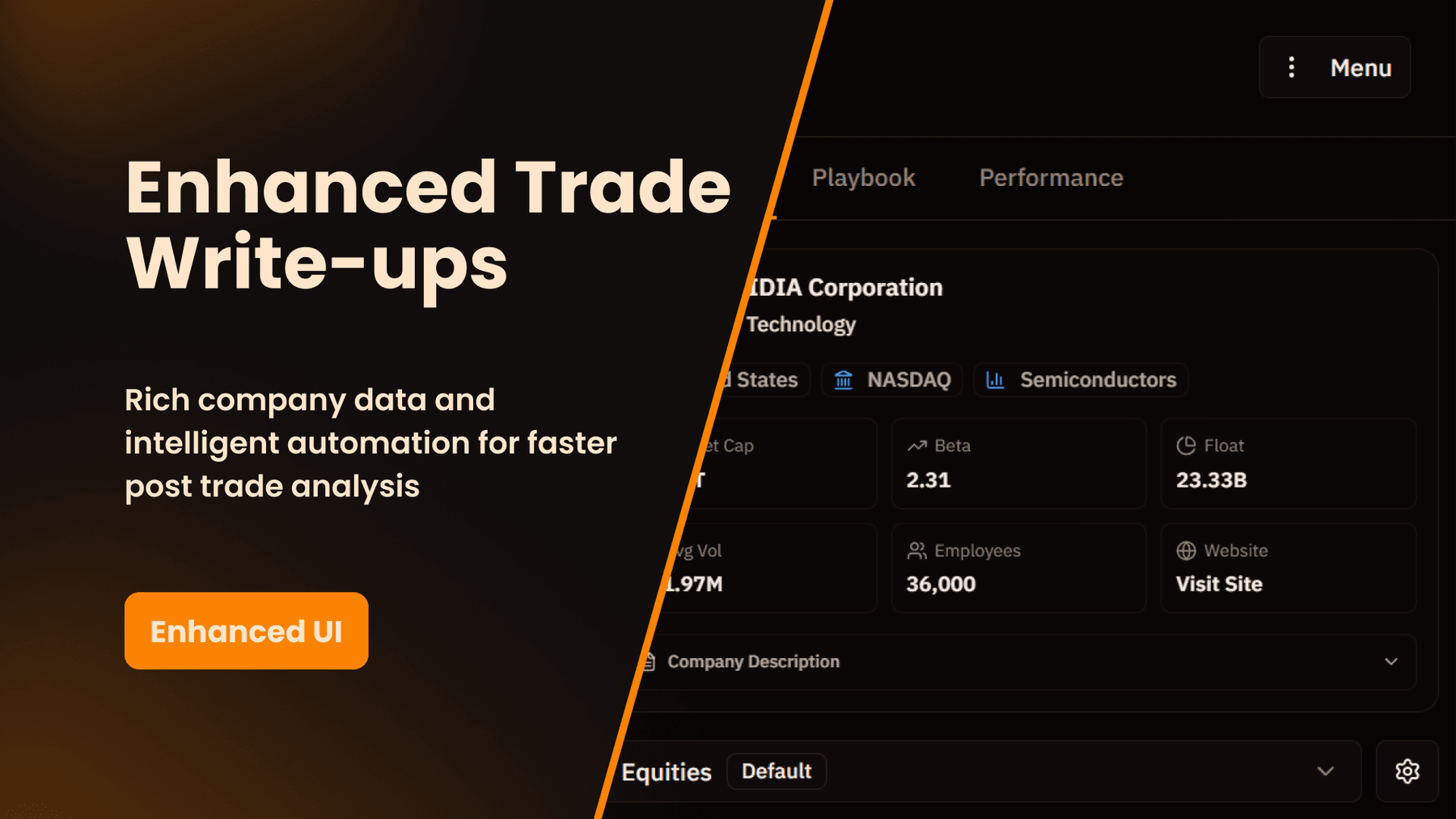This screenshot has width=1456, height=819.
Task: Click the Employees people icon
Action: [916, 551]
